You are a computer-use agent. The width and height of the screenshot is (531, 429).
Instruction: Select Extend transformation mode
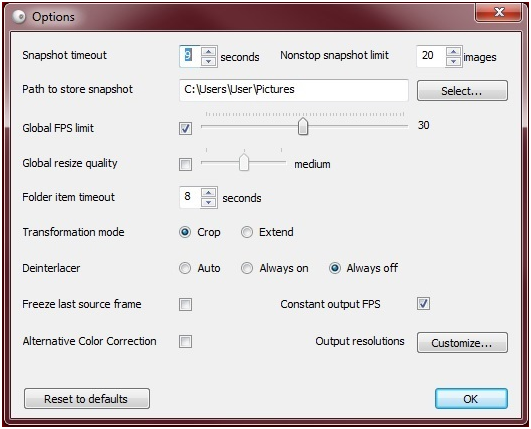click(247, 232)
